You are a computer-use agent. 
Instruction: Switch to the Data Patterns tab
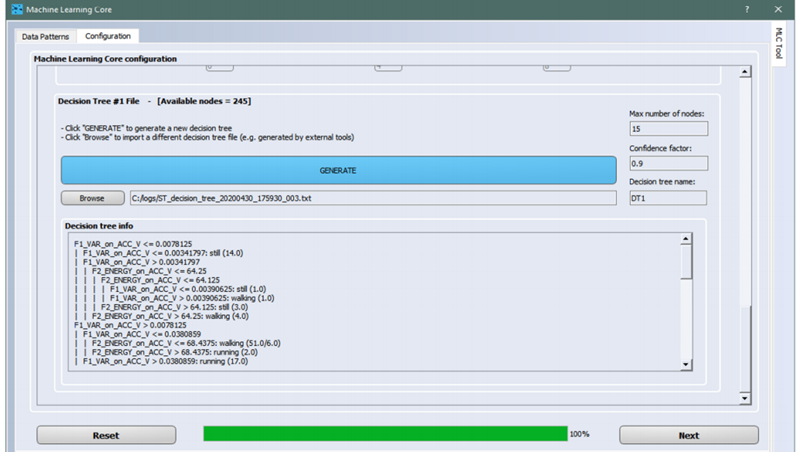45,37
